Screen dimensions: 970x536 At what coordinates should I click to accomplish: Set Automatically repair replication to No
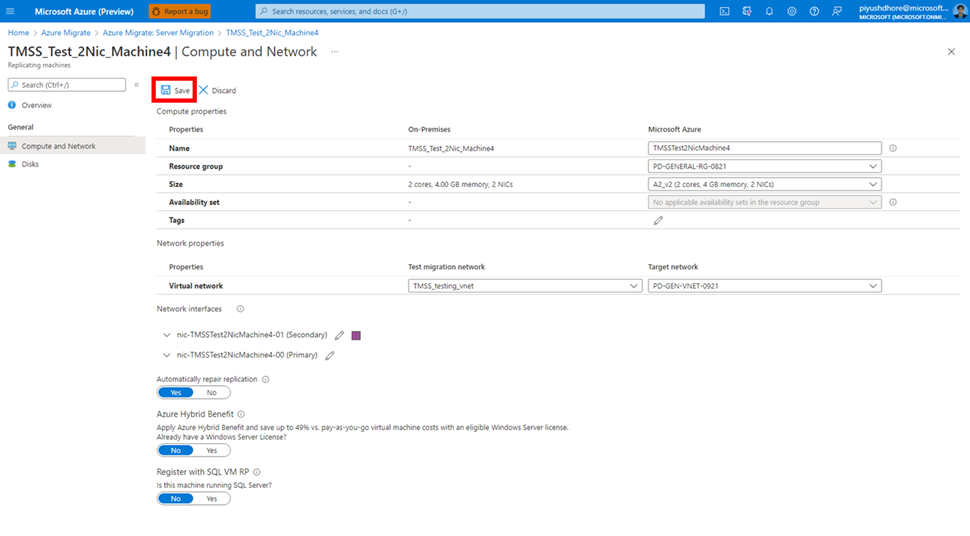click(212, 392)
